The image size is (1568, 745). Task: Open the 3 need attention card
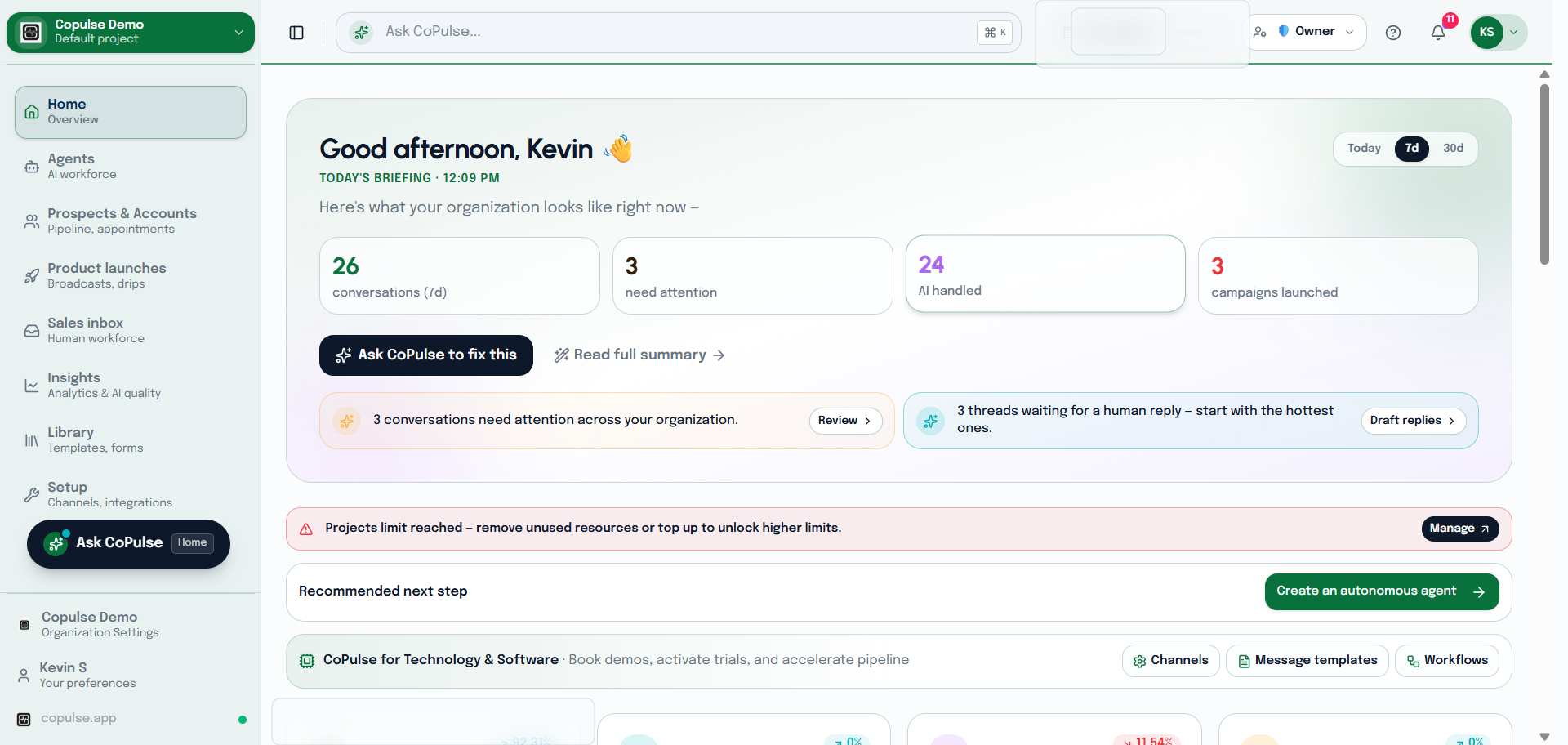[752, 276]
